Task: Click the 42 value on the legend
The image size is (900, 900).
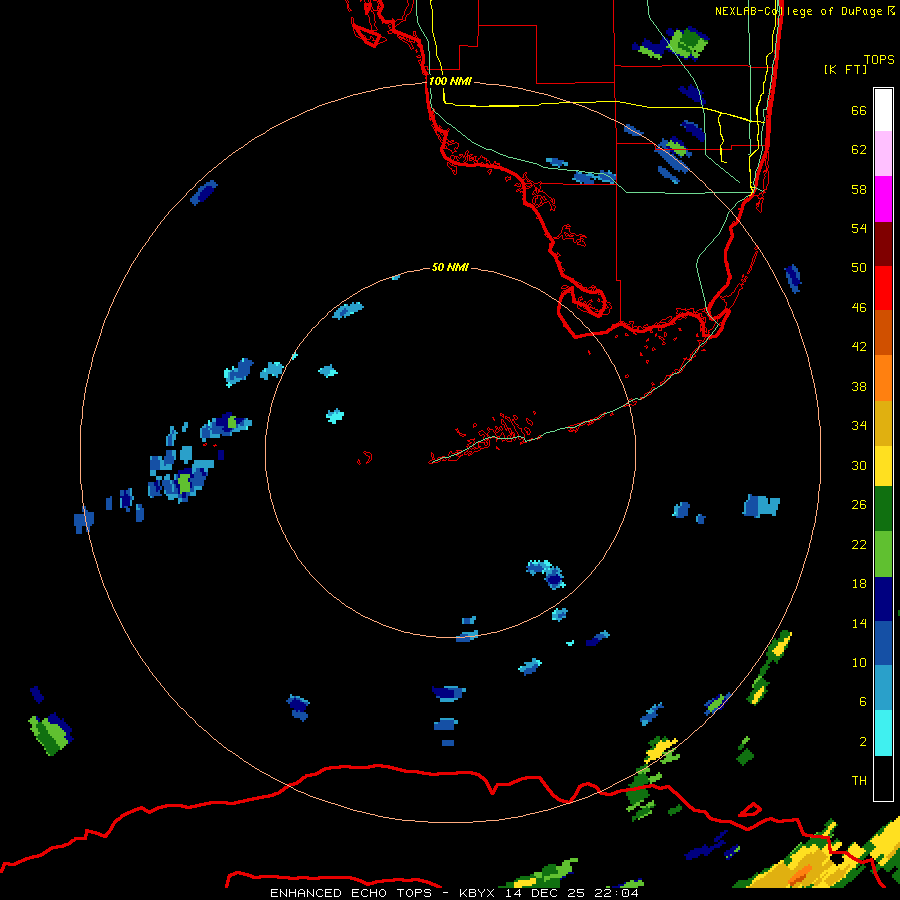Action: [859, 346]
